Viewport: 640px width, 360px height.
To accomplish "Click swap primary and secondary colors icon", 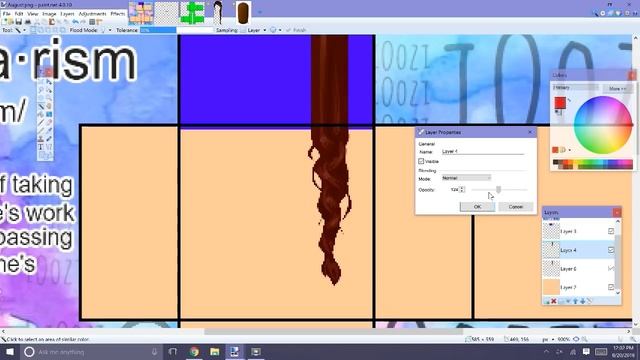I will pos(569,100).
